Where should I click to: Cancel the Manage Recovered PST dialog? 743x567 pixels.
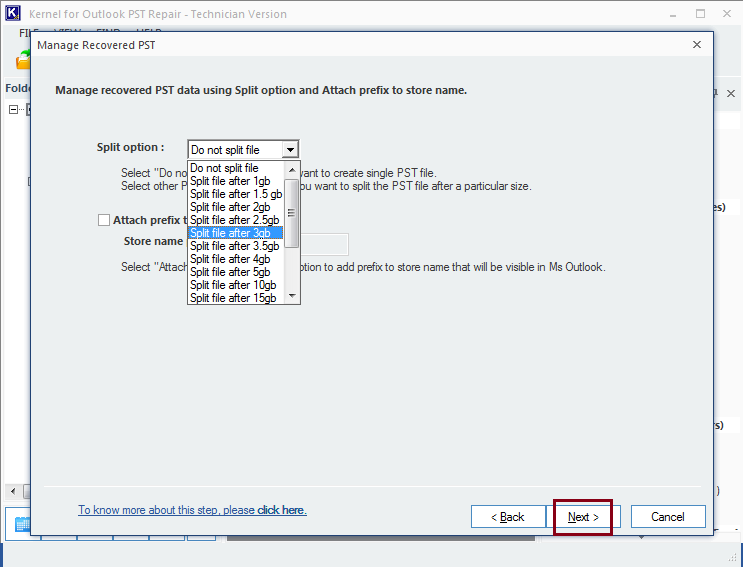coord(668,517)
